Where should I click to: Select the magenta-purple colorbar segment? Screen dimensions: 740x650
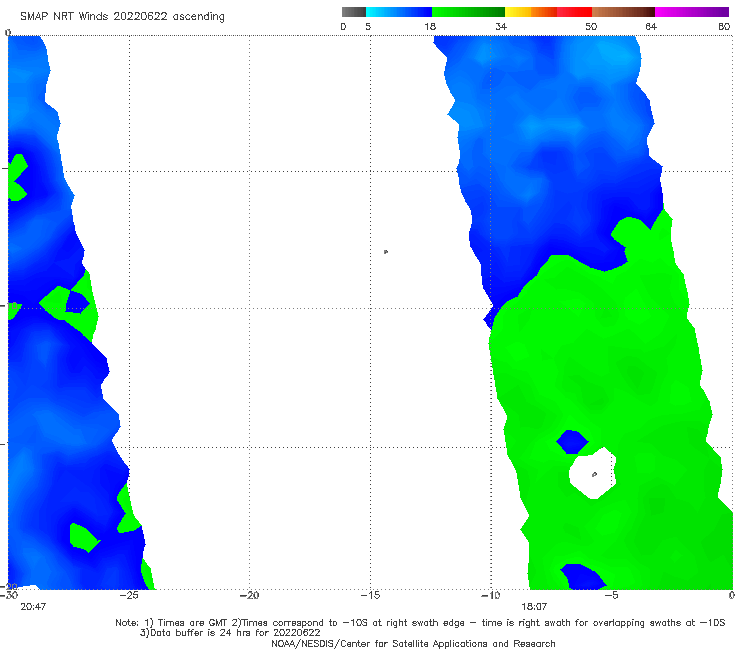pyautogui.click(x=692, y=12)
